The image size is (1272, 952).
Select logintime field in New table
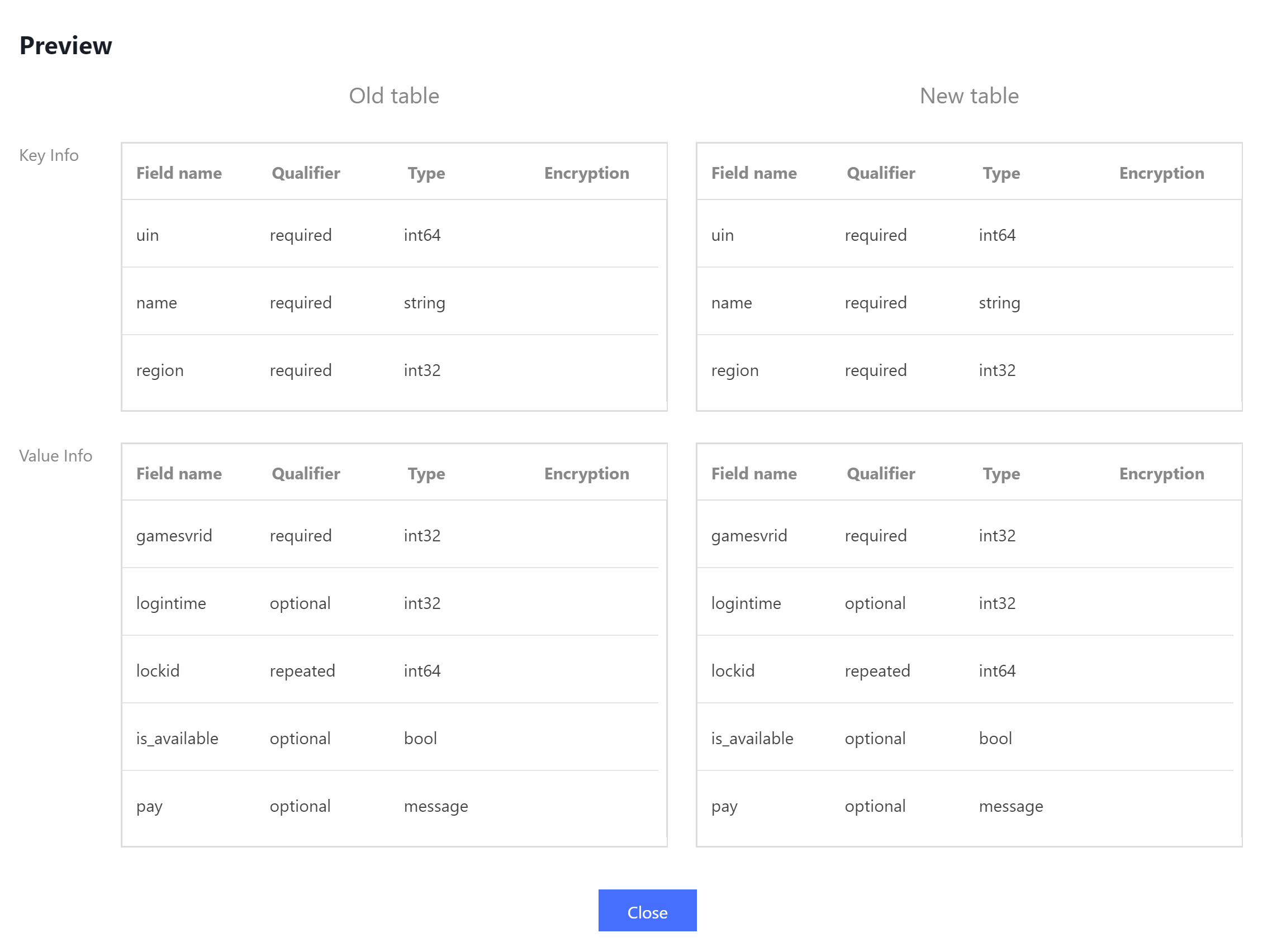coord(746,603)
